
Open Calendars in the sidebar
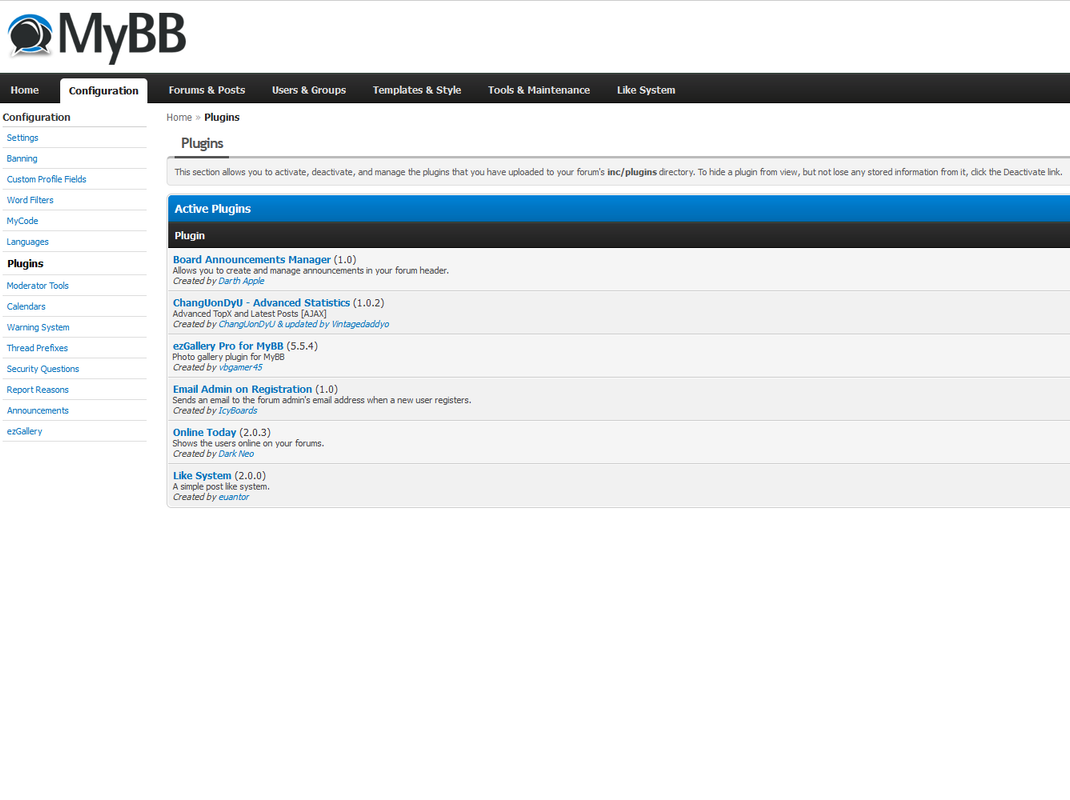[26, 306]
